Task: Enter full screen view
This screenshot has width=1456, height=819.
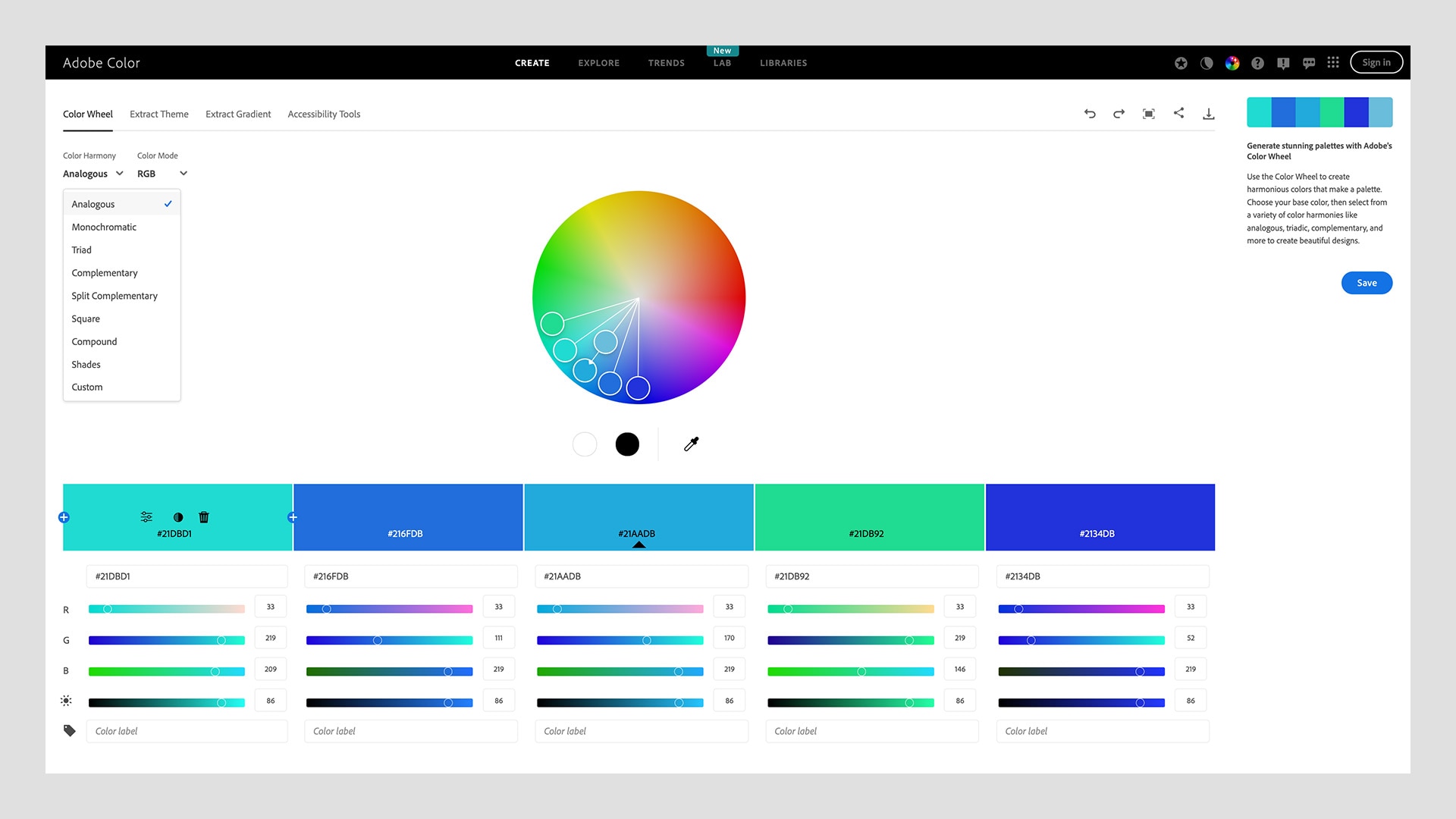Action: 1148,113
